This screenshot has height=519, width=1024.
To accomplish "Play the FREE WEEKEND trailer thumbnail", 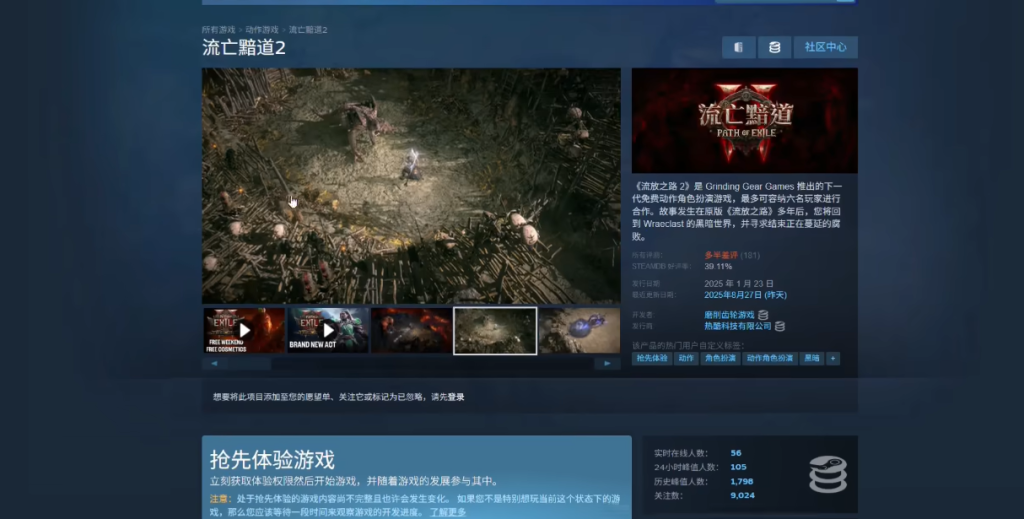I will (244, 330).
